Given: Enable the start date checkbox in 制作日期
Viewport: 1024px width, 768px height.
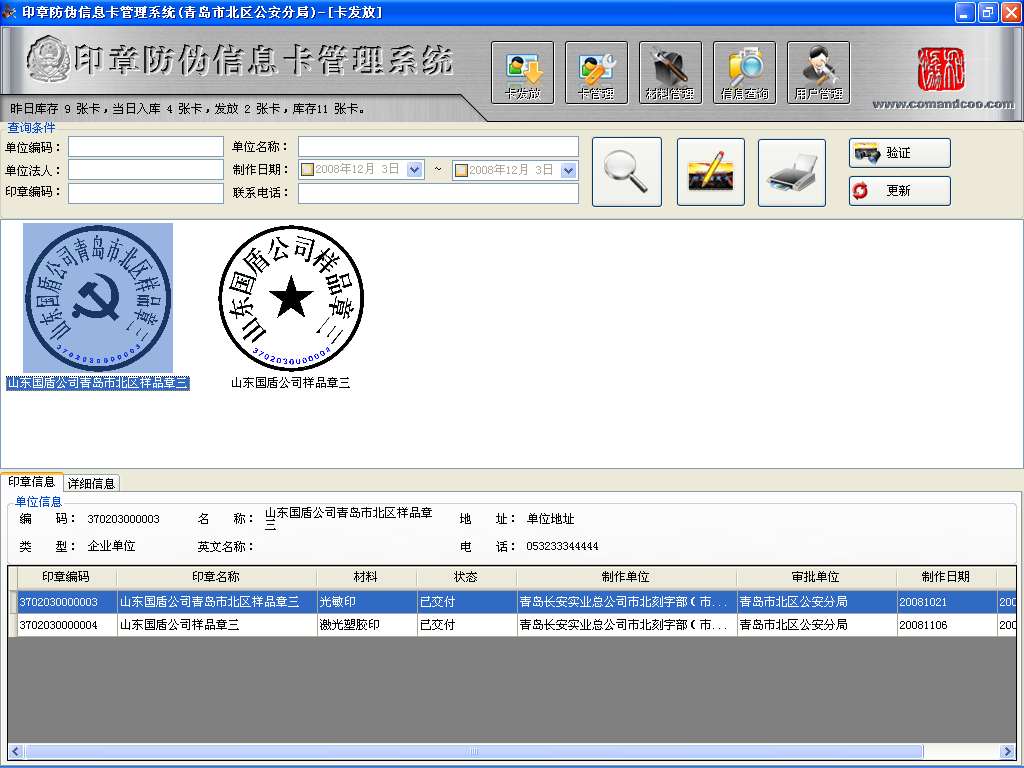Looking at the screenshot, I should 307,170.
